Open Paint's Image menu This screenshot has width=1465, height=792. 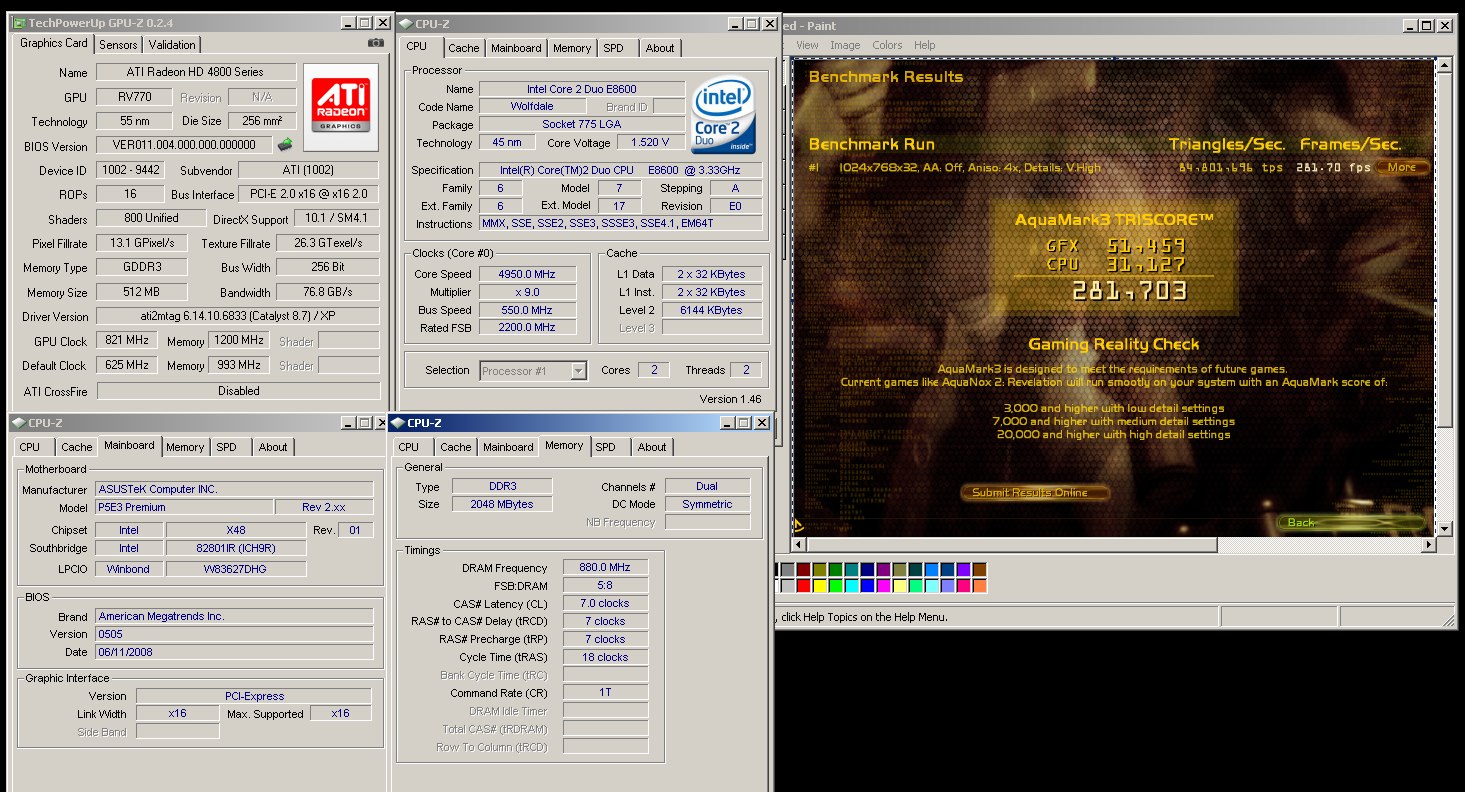(845, 45)
